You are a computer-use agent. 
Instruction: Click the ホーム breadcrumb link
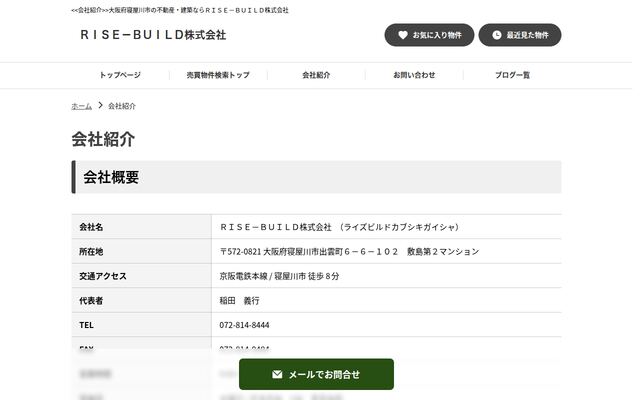pyautogui.click(x=82, y=106)
